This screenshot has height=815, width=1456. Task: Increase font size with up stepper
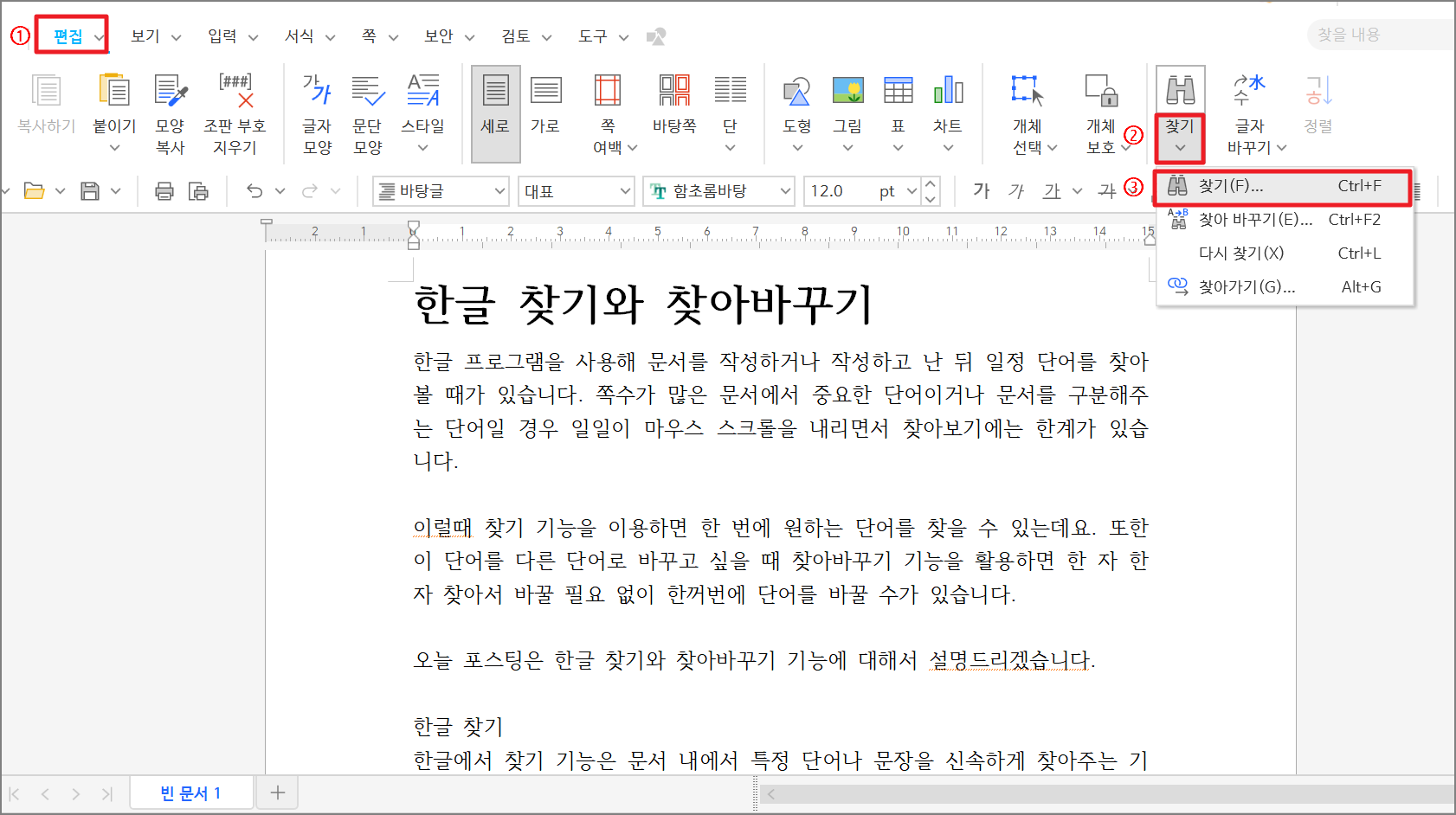point(931,183)
